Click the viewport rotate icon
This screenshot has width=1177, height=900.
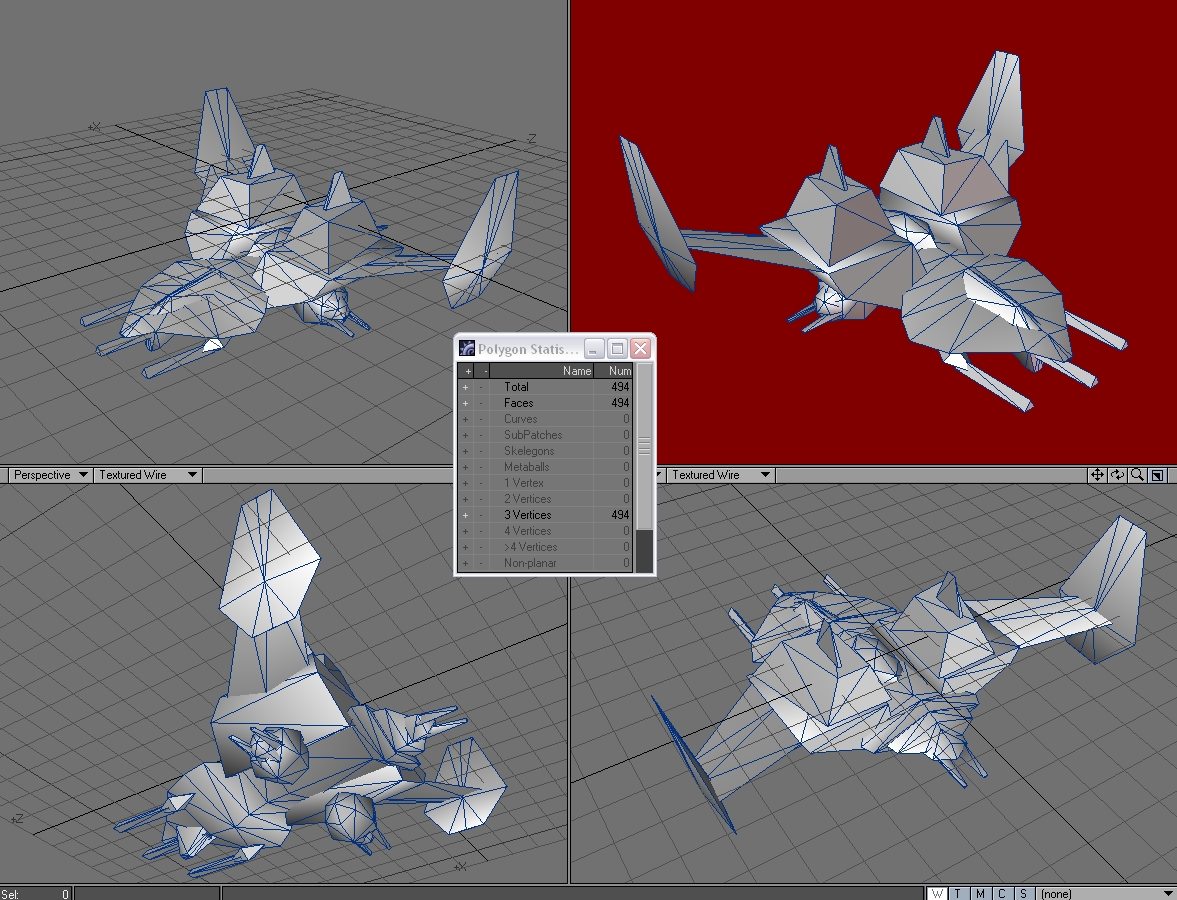point(1117,475)
